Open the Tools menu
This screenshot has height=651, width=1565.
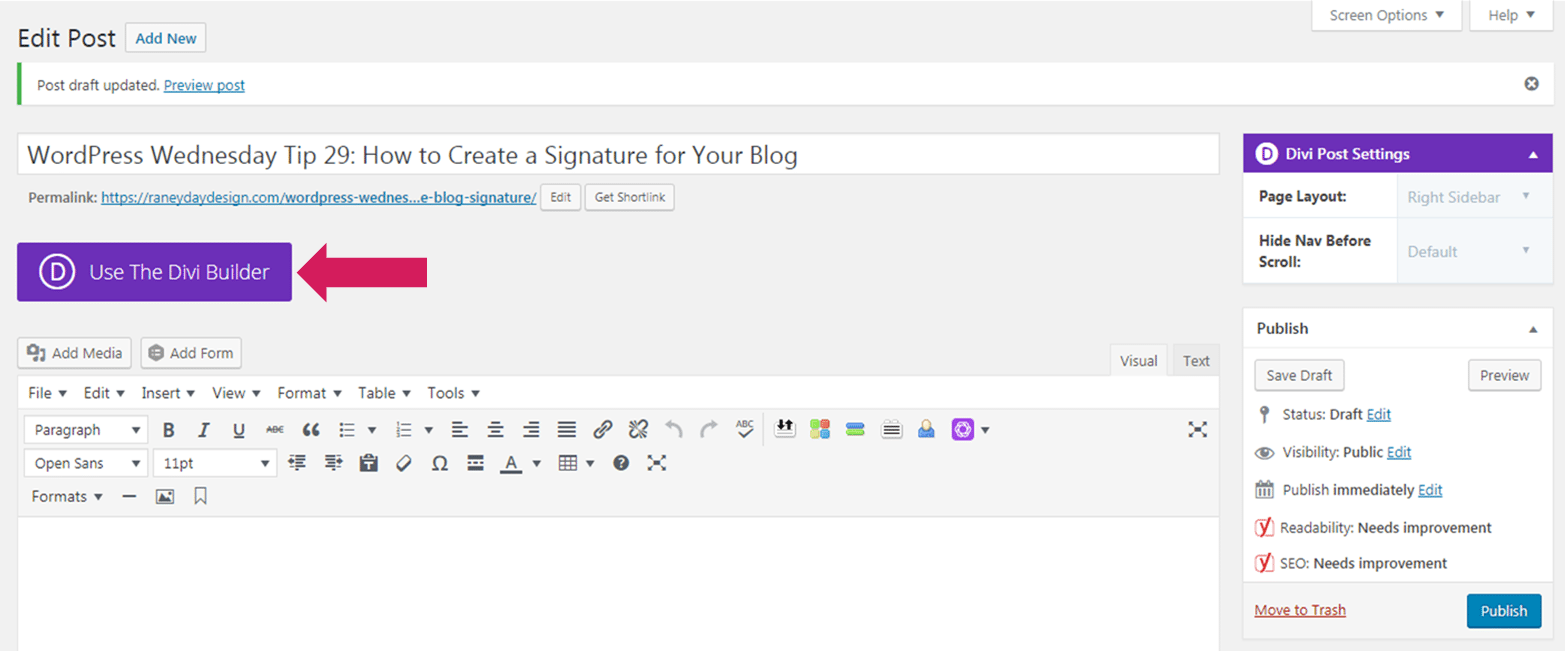453,393
